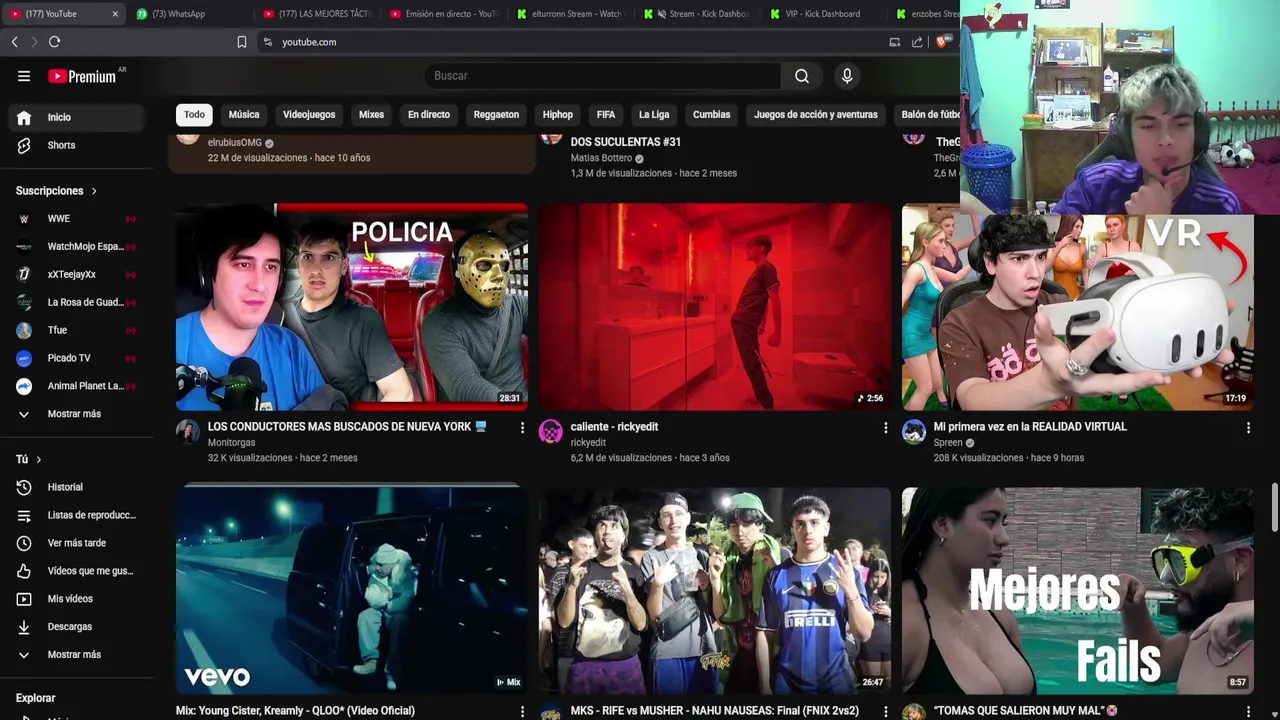Open the Tú section heading
1280x720 pixels.
tap(28, 459)
